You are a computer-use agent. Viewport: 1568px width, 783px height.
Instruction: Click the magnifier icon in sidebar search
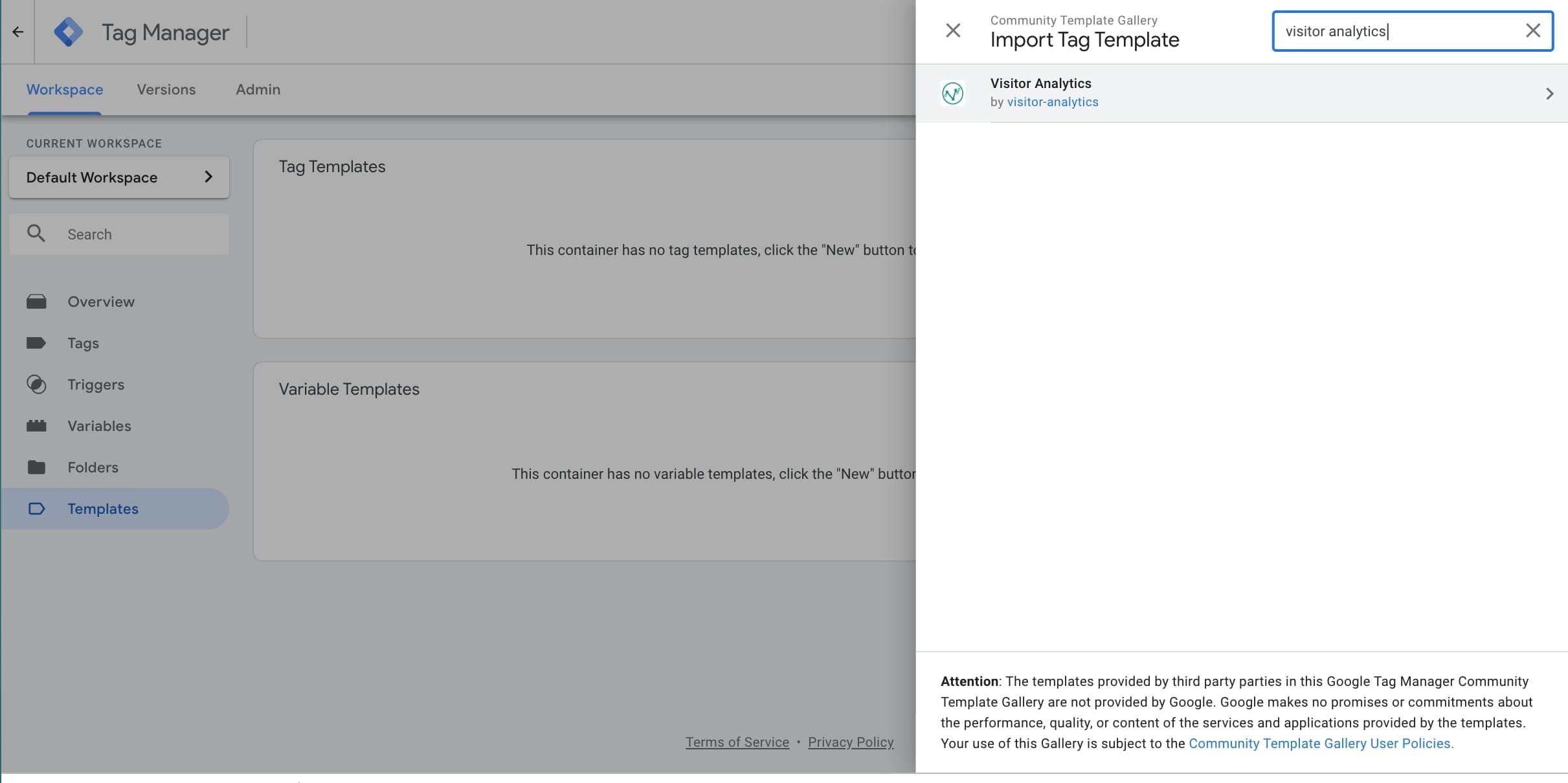pos(36,234)
